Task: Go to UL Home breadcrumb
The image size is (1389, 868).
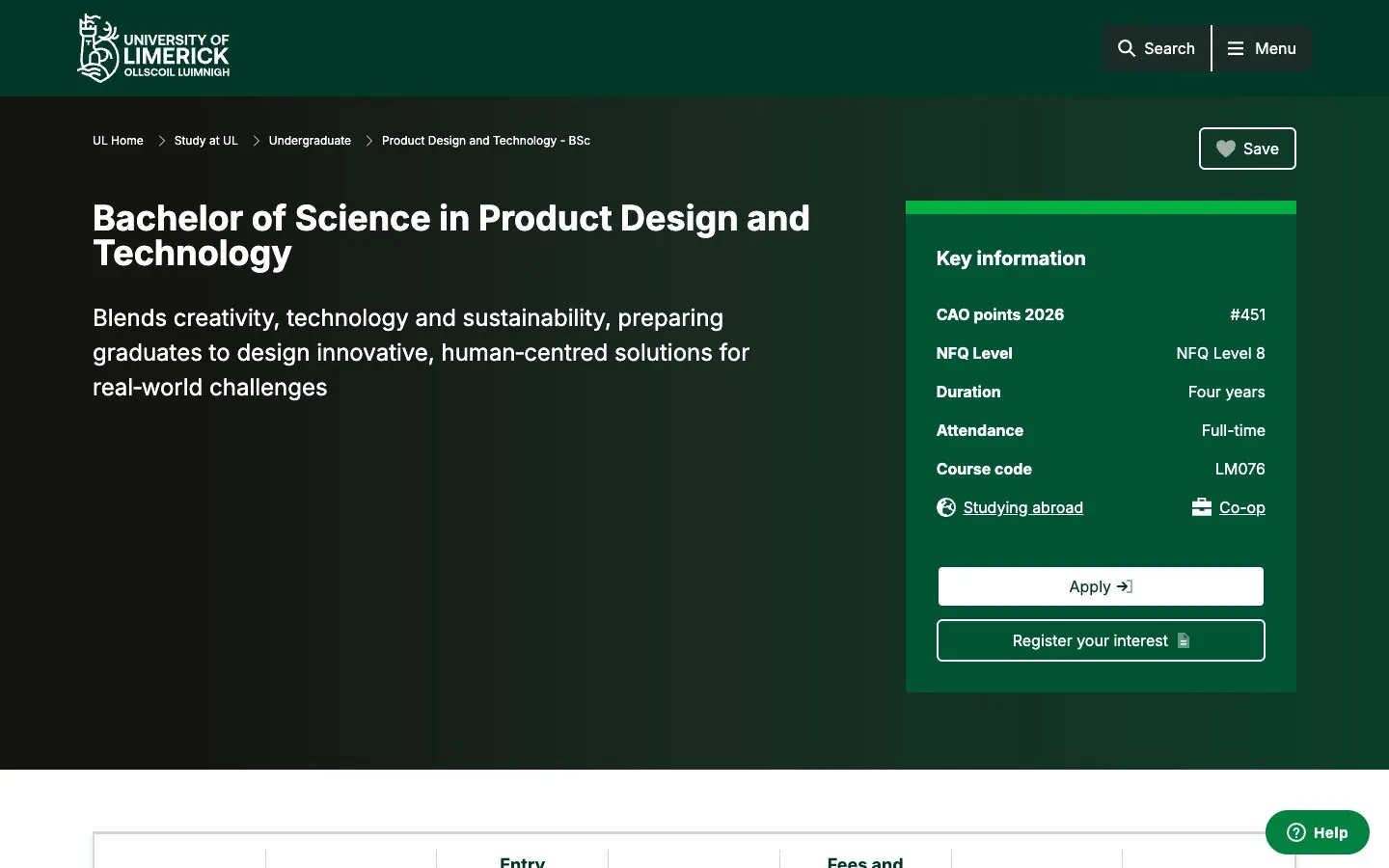Action: pos(118,141)
